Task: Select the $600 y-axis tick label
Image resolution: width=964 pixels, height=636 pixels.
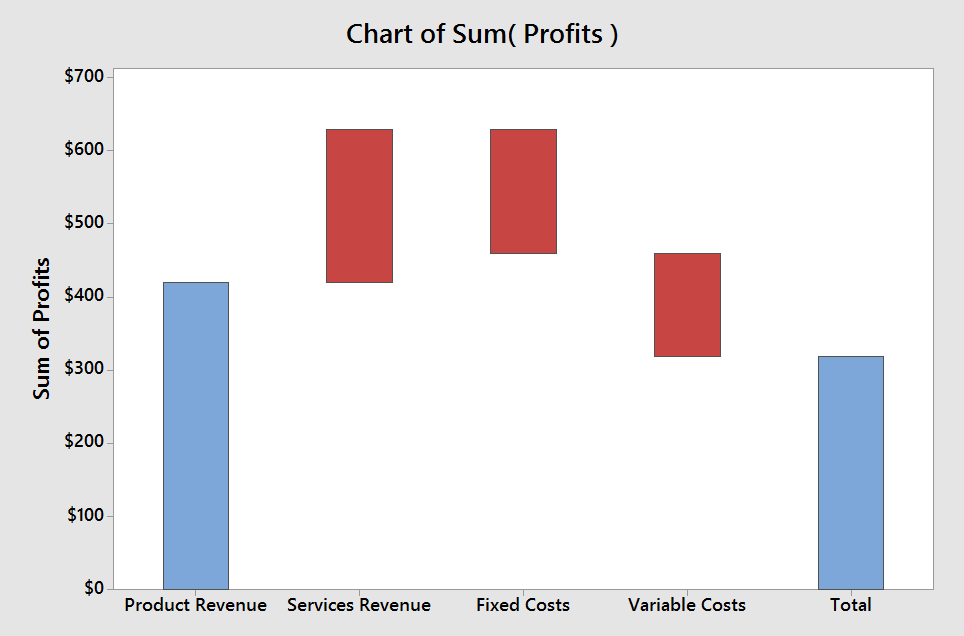Action: pos(86,150)
